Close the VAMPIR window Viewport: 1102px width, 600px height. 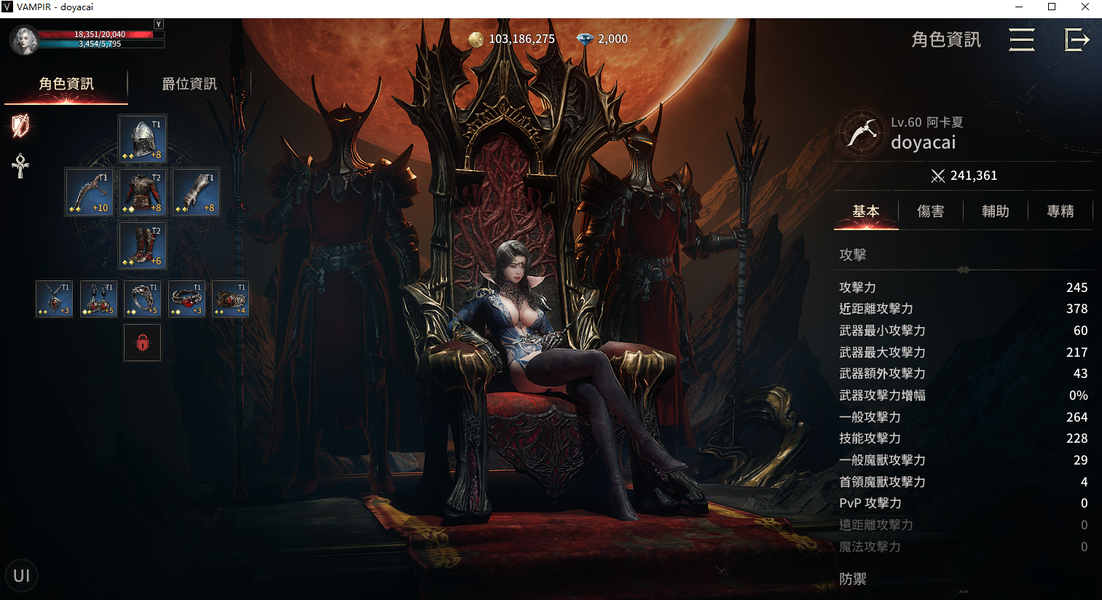click(1084, 7)
